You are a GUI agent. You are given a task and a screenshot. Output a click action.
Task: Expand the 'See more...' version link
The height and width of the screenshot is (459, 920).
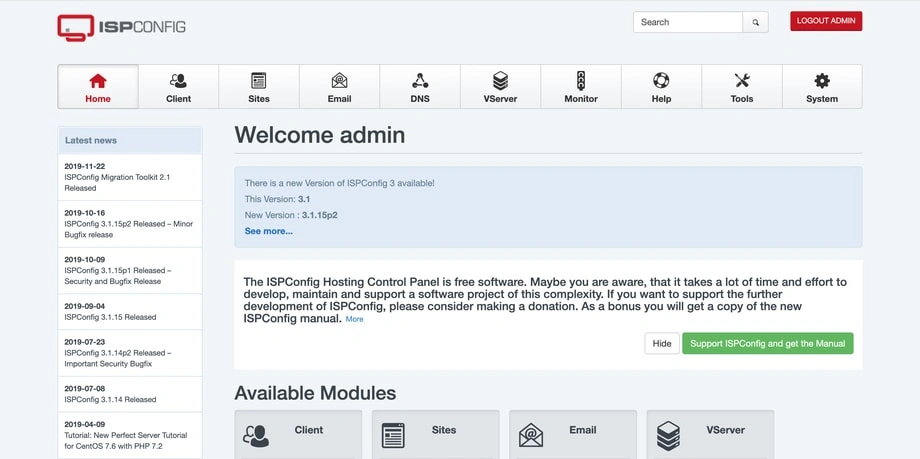point(268,231)
